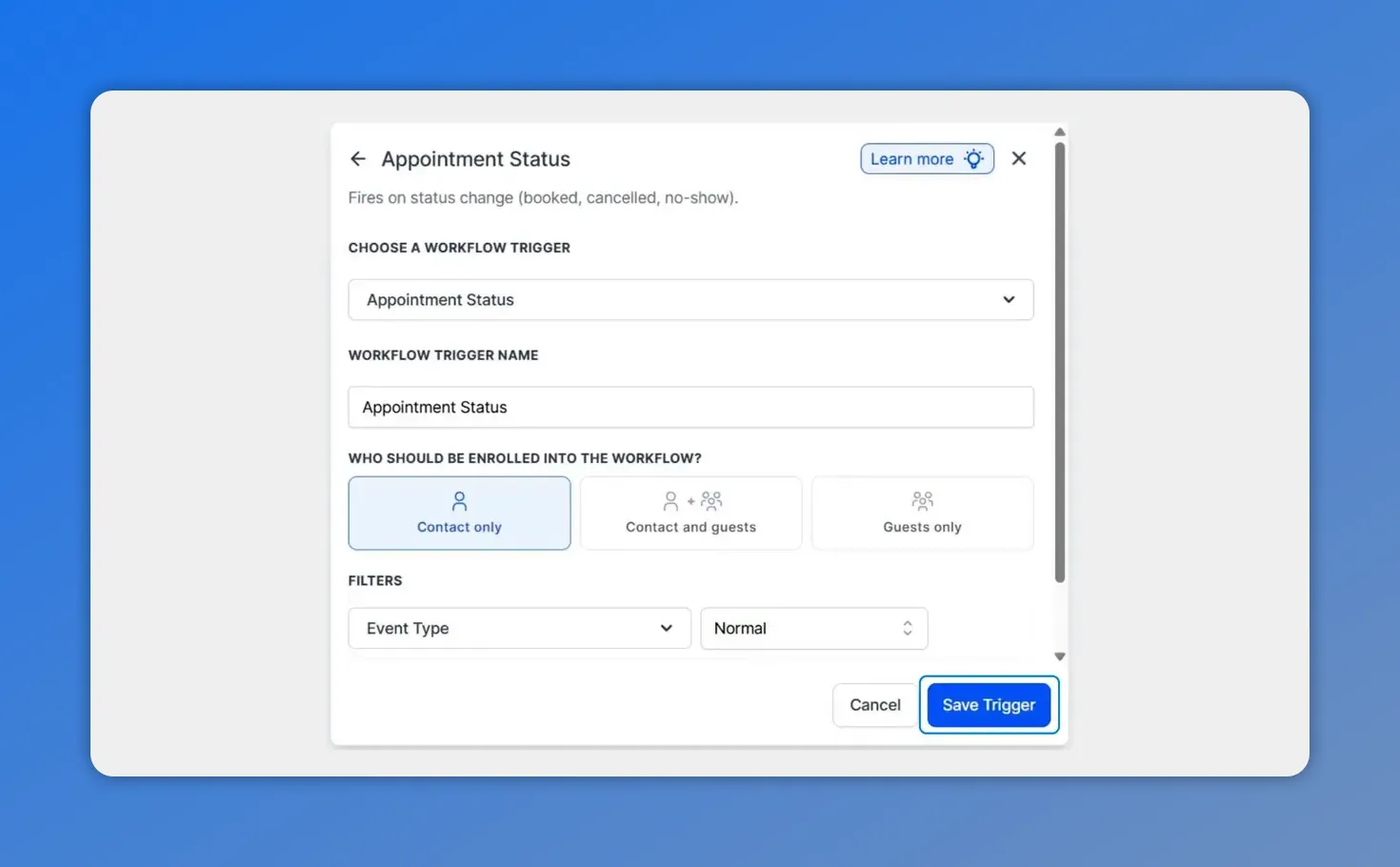Click inside the Workflow Trigger Name field
Screen dimensions: 1400x867
click(x=690, y=407)
